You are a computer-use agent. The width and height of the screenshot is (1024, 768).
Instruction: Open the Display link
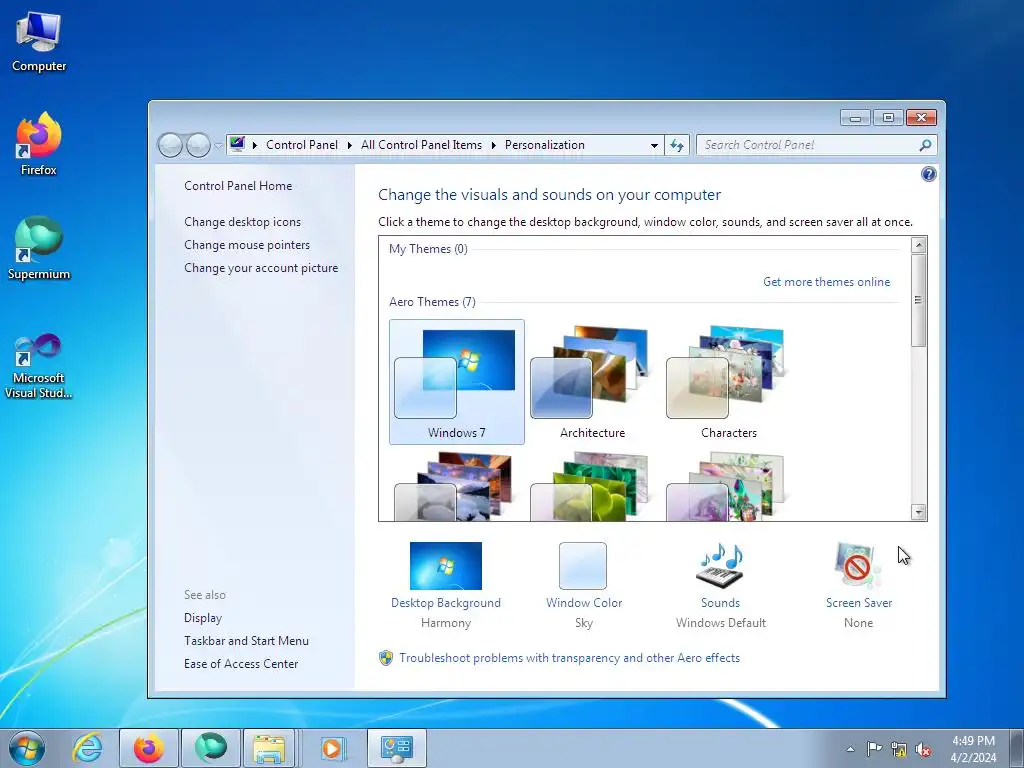point(202,618)
